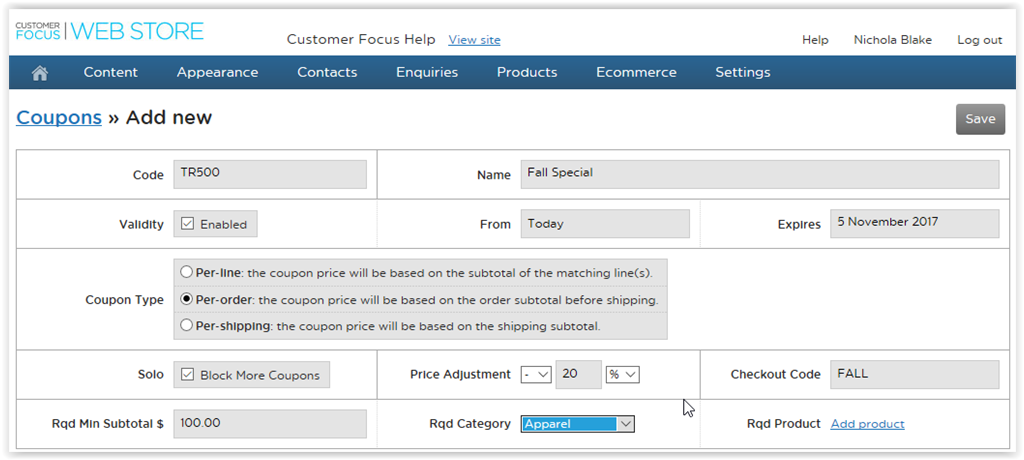The width and height of the screenshot is (1024, 460).
Task: Open the Appearance menu
Action: [217, 73]
